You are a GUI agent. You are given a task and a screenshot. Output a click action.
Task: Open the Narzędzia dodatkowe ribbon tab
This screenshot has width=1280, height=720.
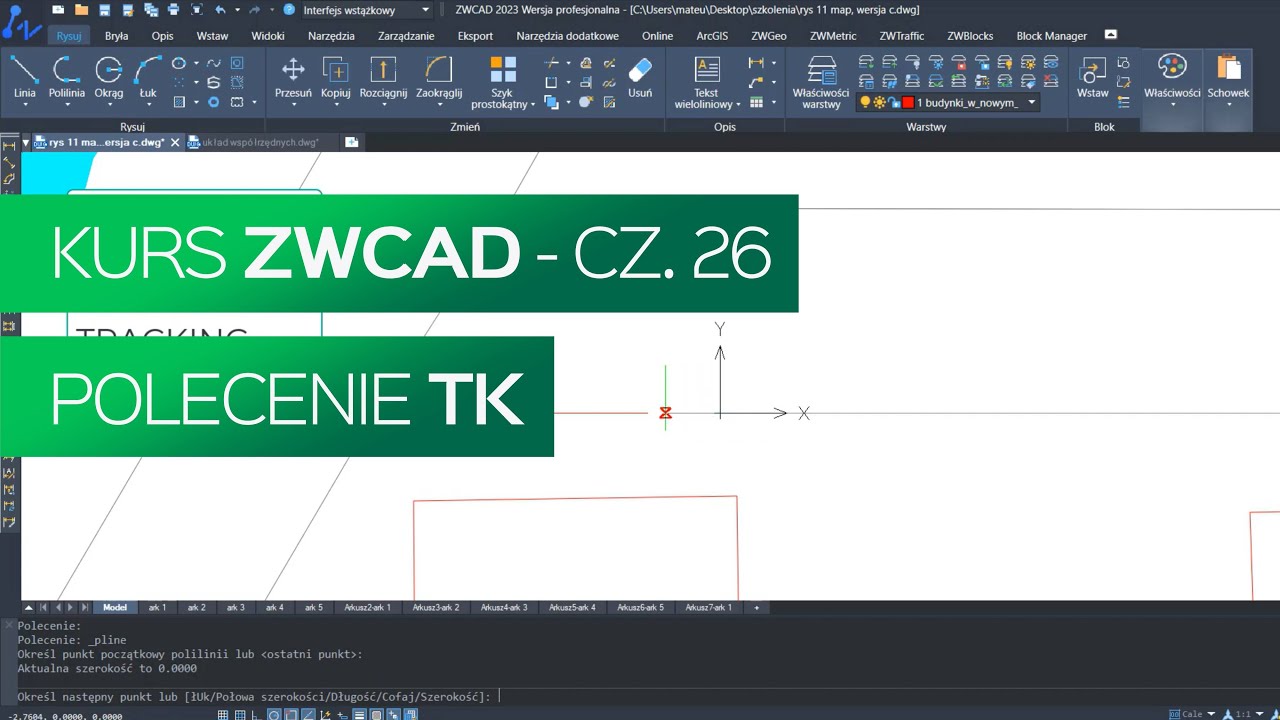pyautogui.click(x=567, y=36)
